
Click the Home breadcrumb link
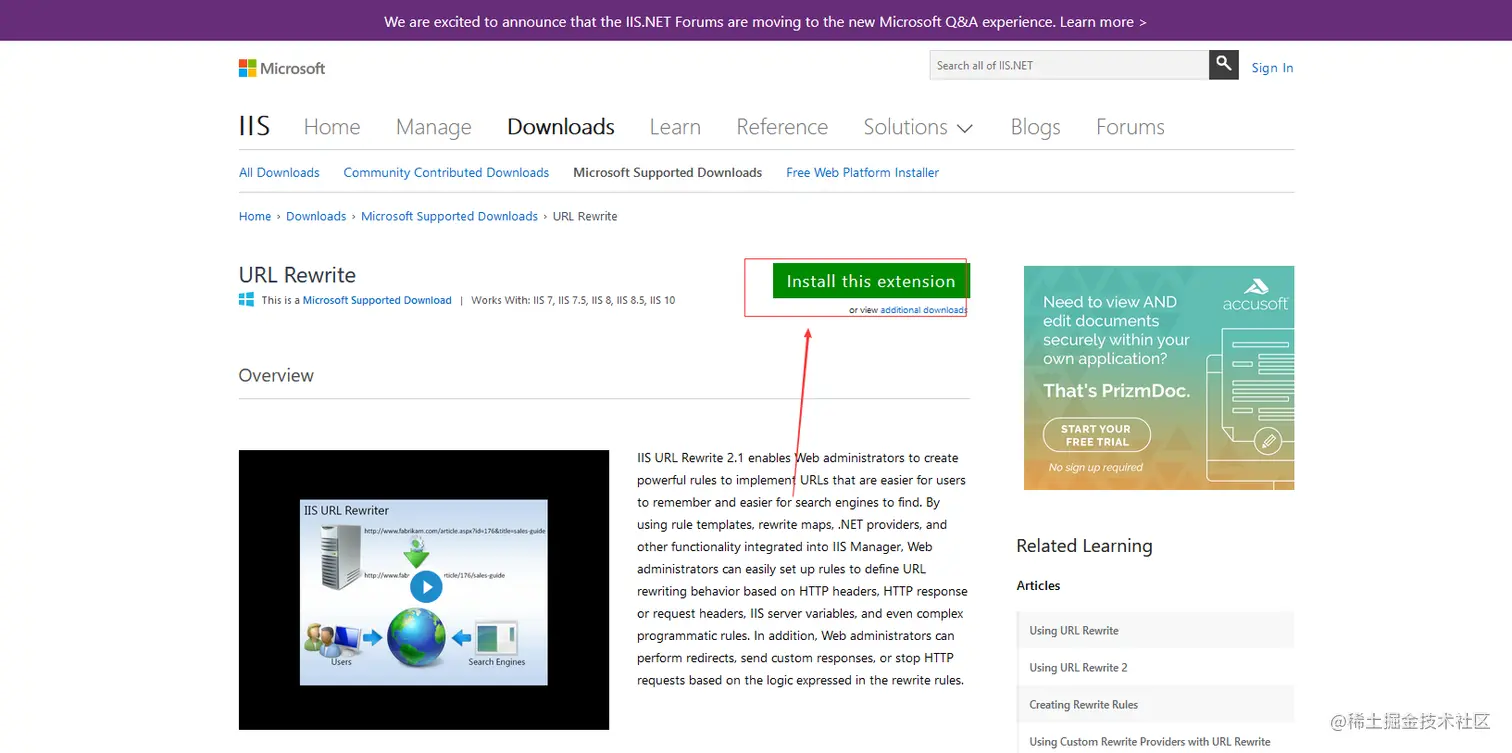[x=255, y=216]
